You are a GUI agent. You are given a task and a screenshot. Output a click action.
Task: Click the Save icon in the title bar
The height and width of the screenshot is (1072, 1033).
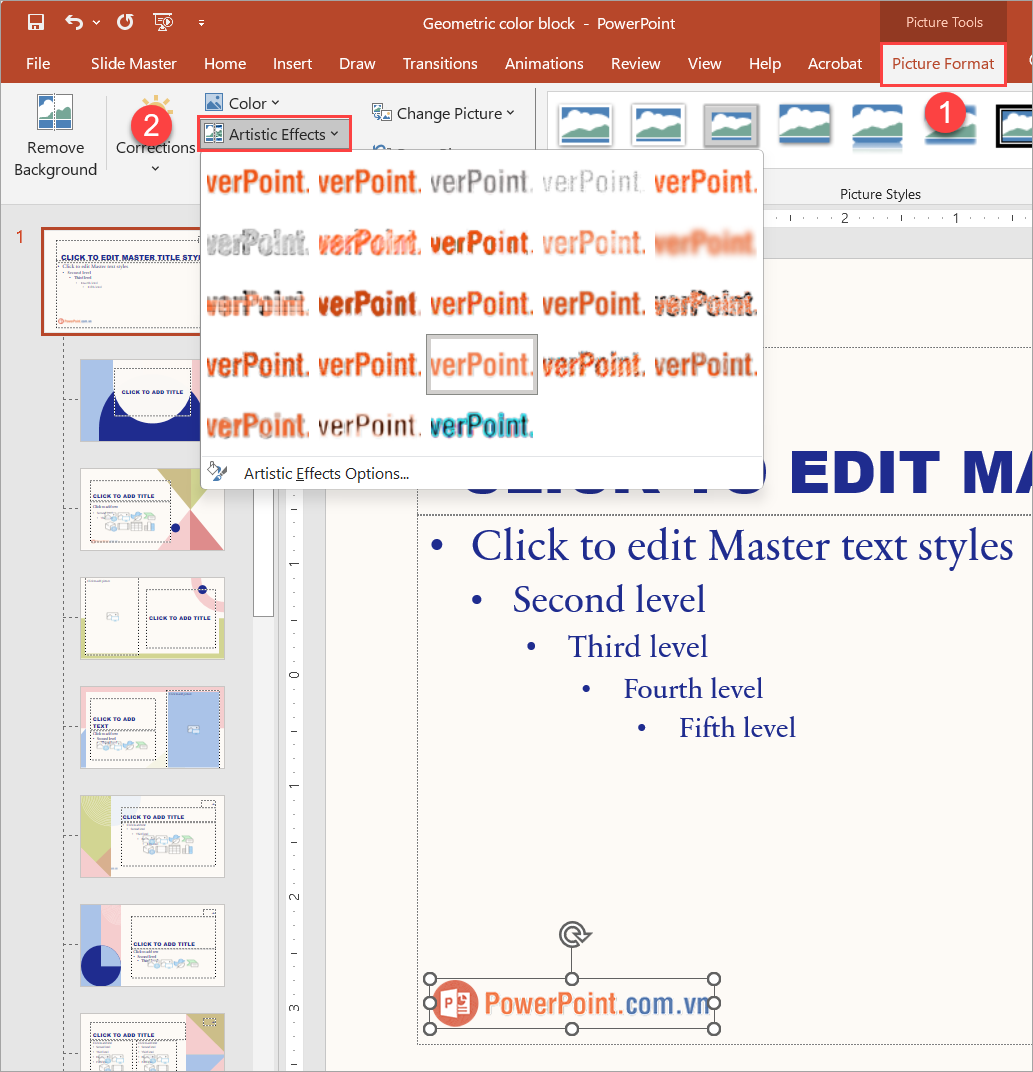pos(36,23)
